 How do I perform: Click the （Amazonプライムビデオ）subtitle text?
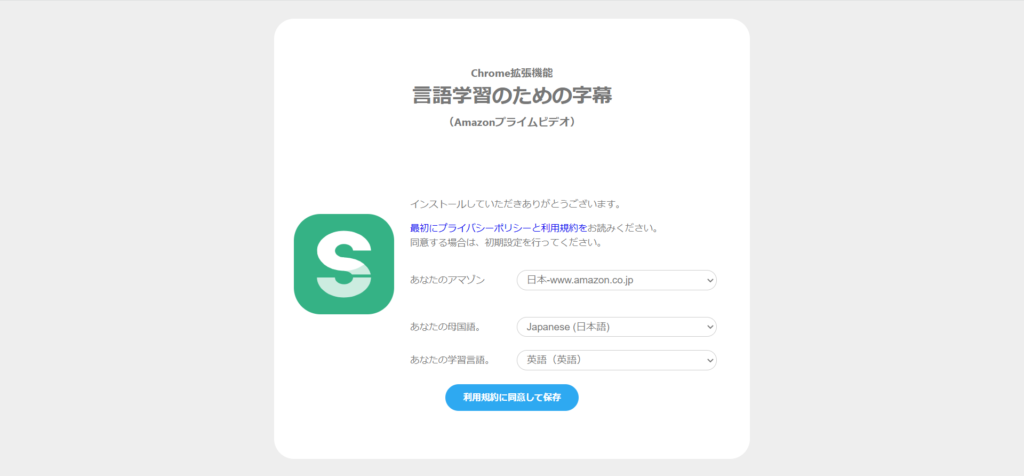coord(512,121)
